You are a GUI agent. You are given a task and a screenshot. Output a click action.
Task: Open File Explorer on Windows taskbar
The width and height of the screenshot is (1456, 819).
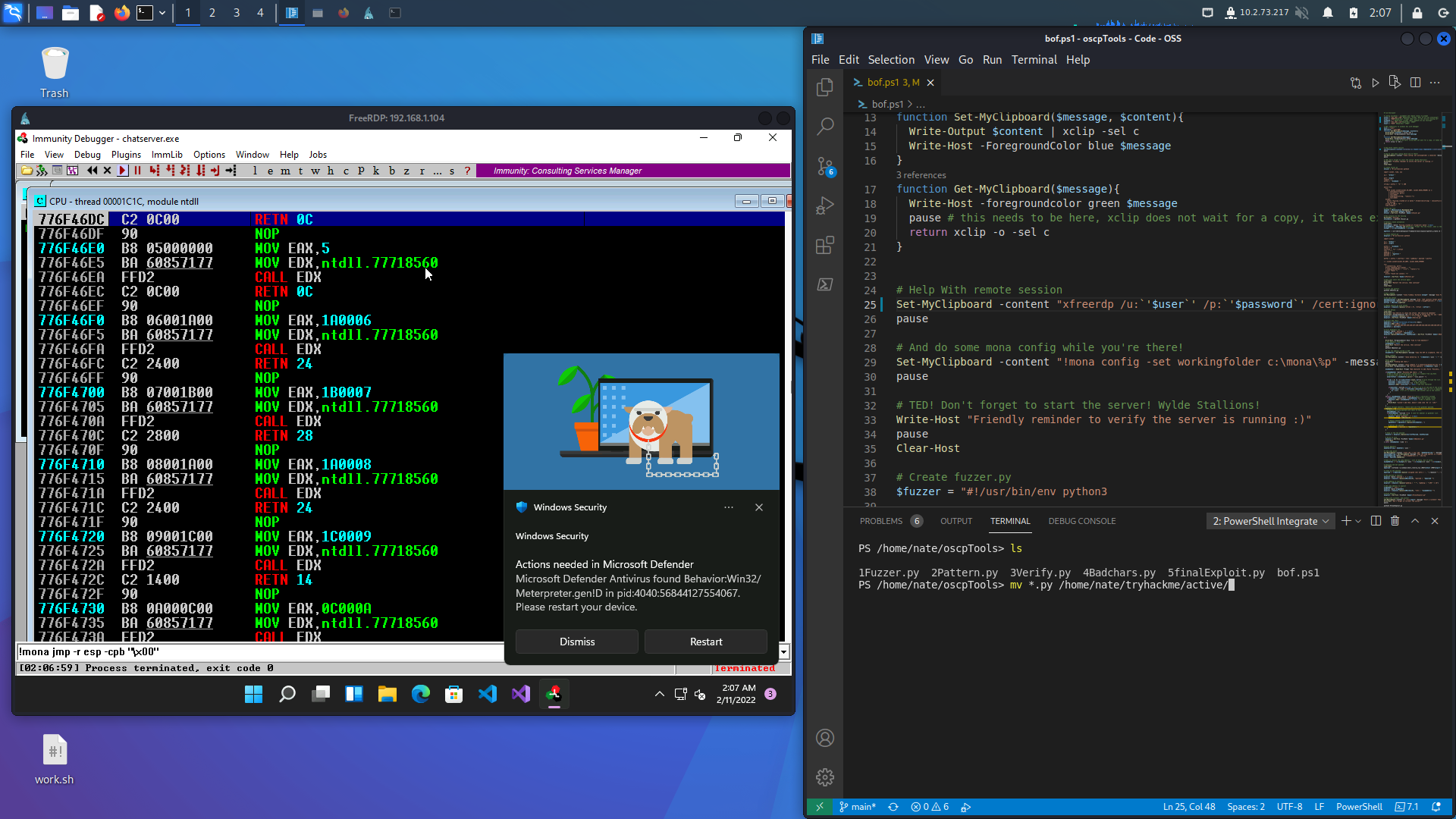click(x=388, y=694)
